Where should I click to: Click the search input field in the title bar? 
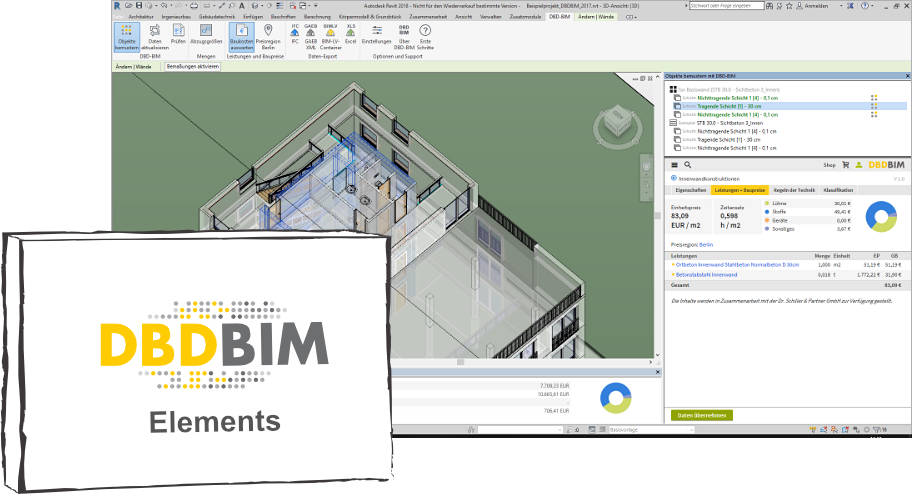(x=726, y=5)
